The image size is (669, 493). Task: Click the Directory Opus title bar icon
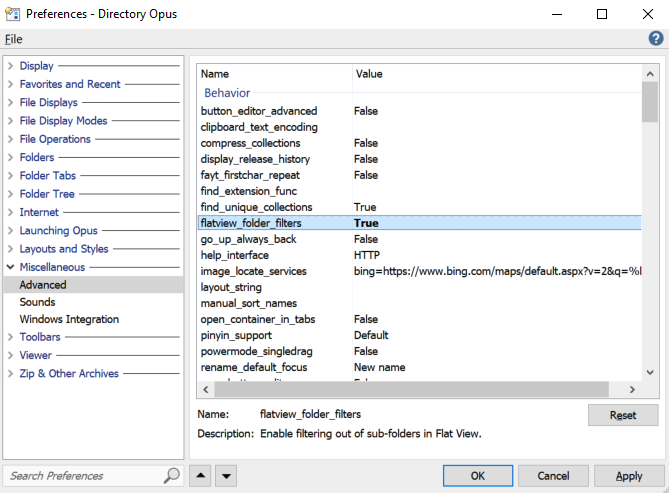click(x=12, y=14)
